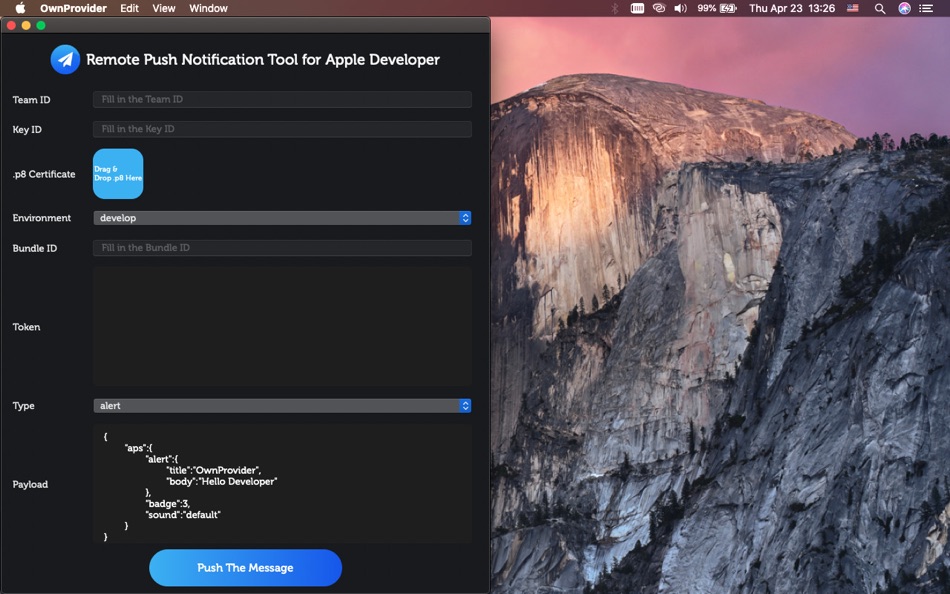Open the Apple menu
The height and width of the screenshot is (594, 950).
20,8
